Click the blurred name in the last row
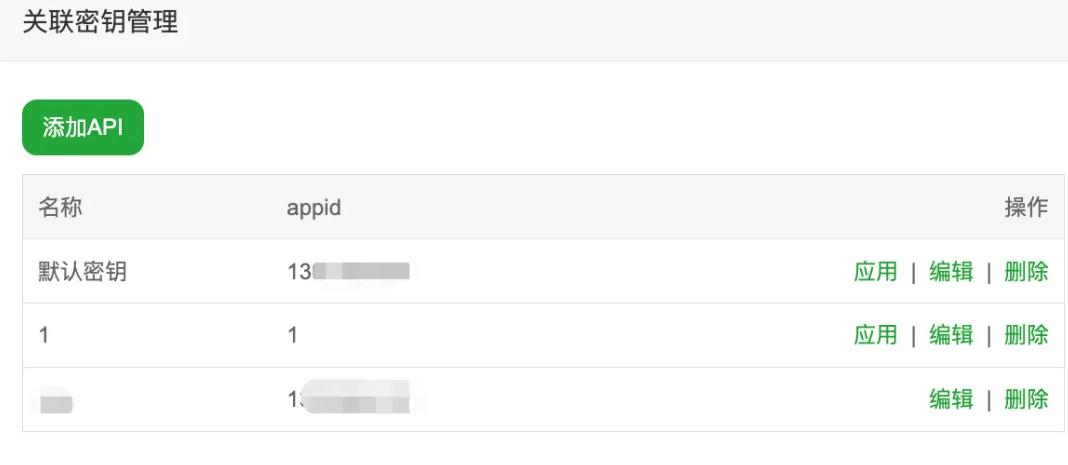 click(x=56, y=402)
